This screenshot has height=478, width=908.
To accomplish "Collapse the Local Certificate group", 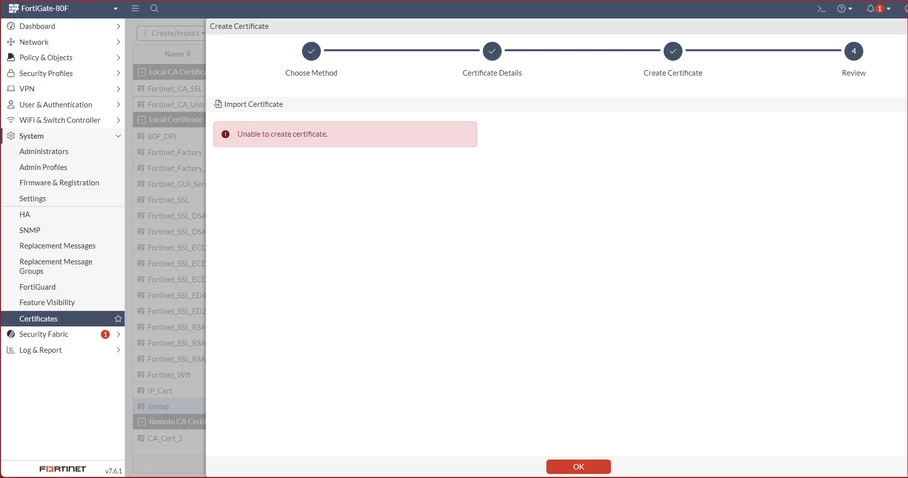I will click(141, 120).
